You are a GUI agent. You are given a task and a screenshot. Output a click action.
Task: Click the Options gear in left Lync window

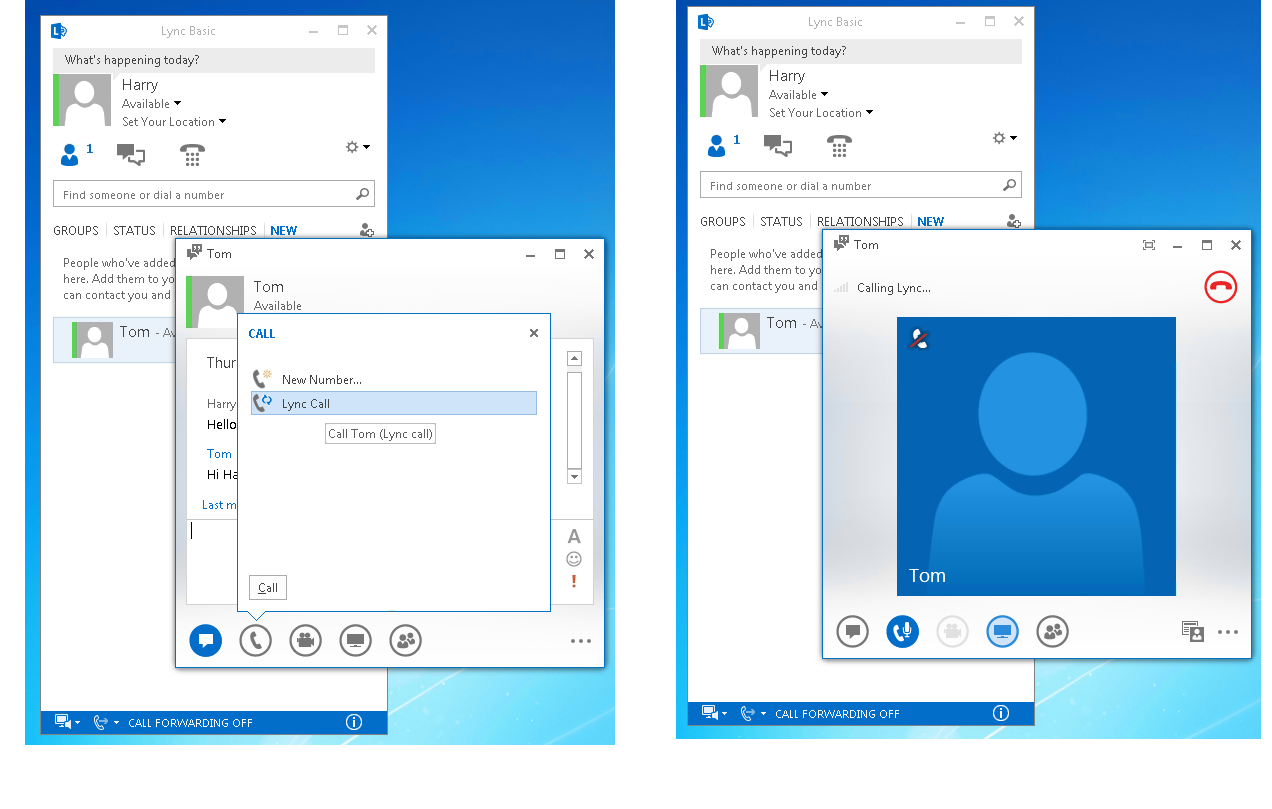(x=352, y=147)
